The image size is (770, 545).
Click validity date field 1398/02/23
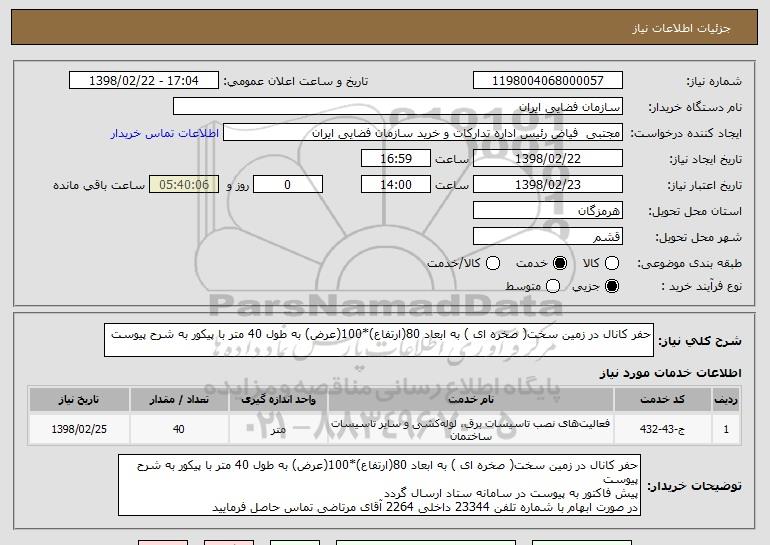548,185
